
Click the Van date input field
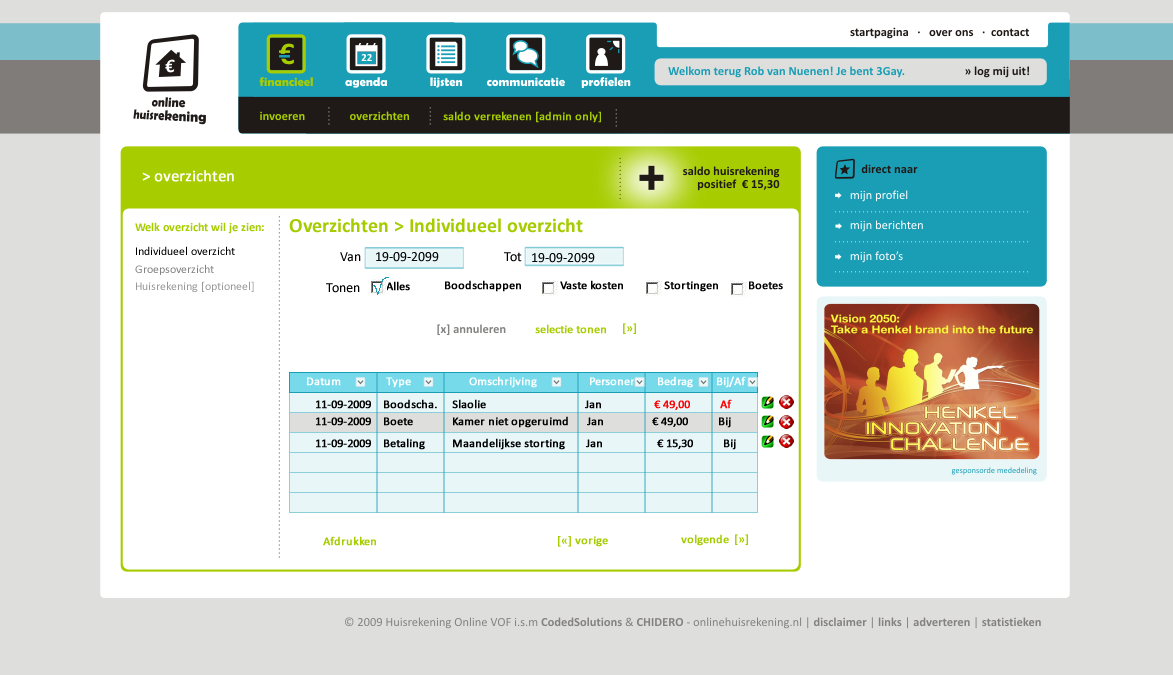click(x=414, y=257)
